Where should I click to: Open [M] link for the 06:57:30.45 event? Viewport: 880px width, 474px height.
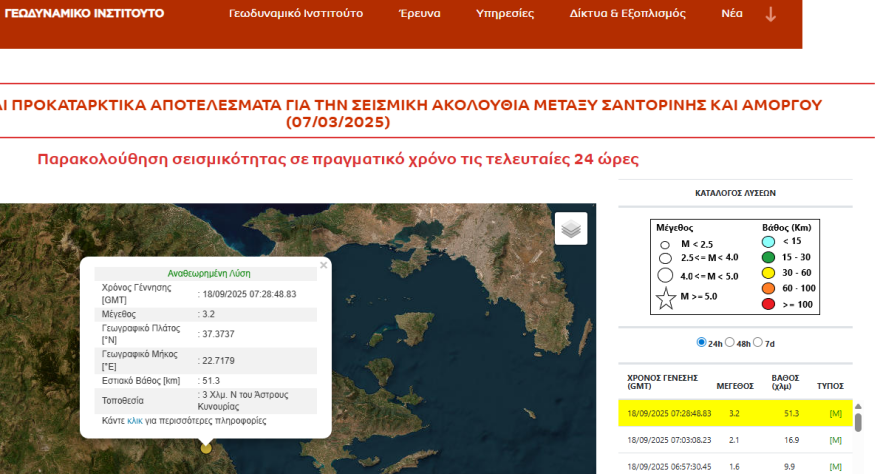836,467
